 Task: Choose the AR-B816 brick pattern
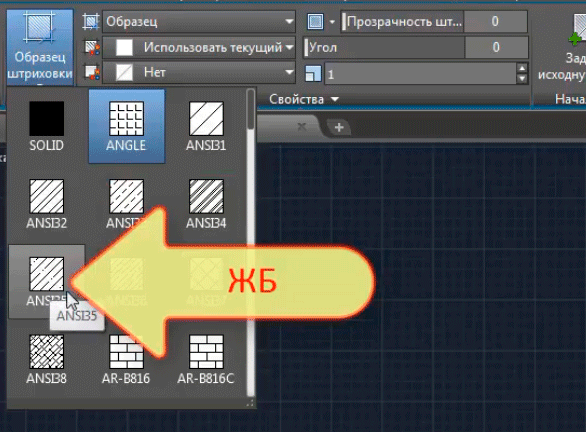126,359
